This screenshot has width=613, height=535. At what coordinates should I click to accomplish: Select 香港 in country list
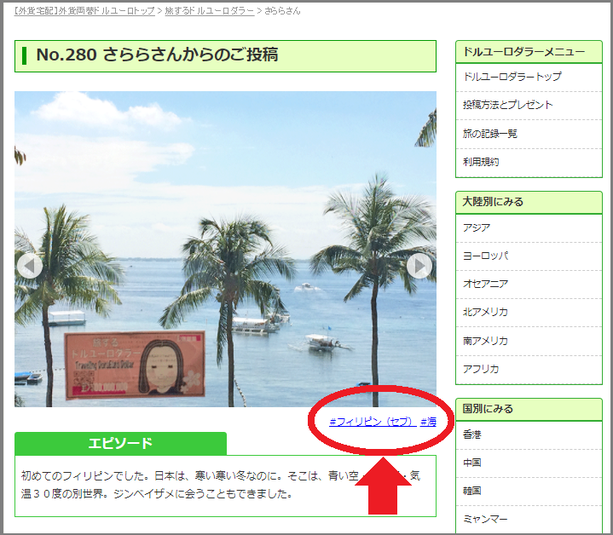pos(472,435)
